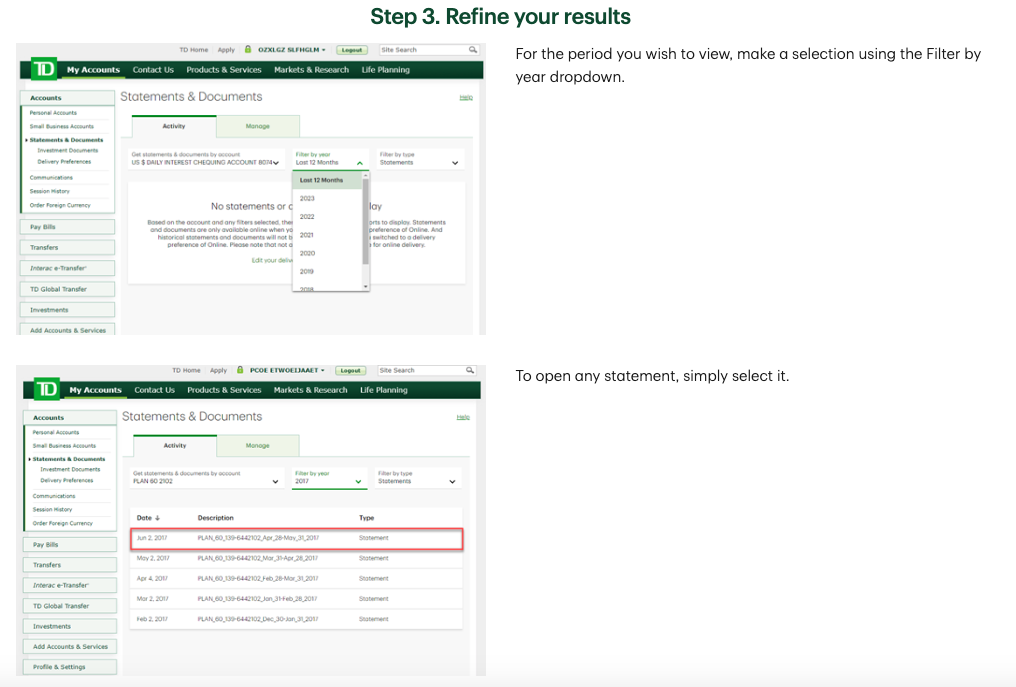Open the Feb 2, 2017 statement row
Viewport: 1016px width, 687px height.
click(x=297, y=619)
